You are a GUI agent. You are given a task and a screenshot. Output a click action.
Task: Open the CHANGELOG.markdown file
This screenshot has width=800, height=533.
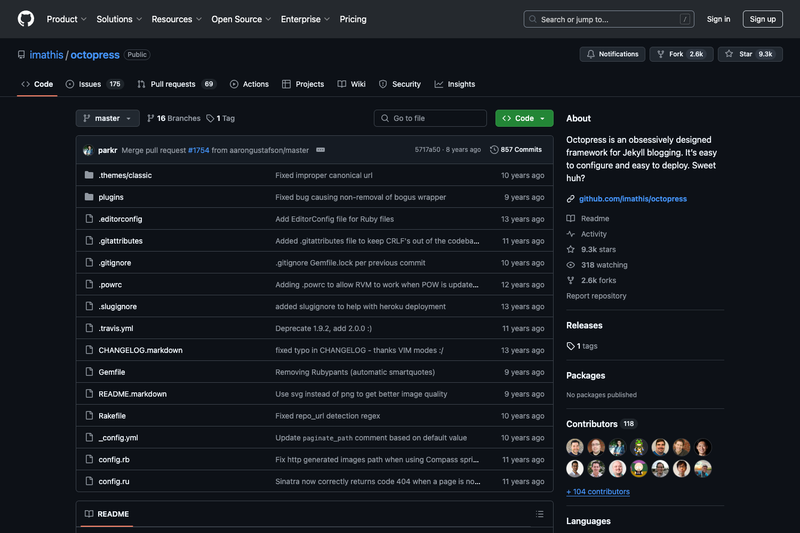tap(140, 350)
